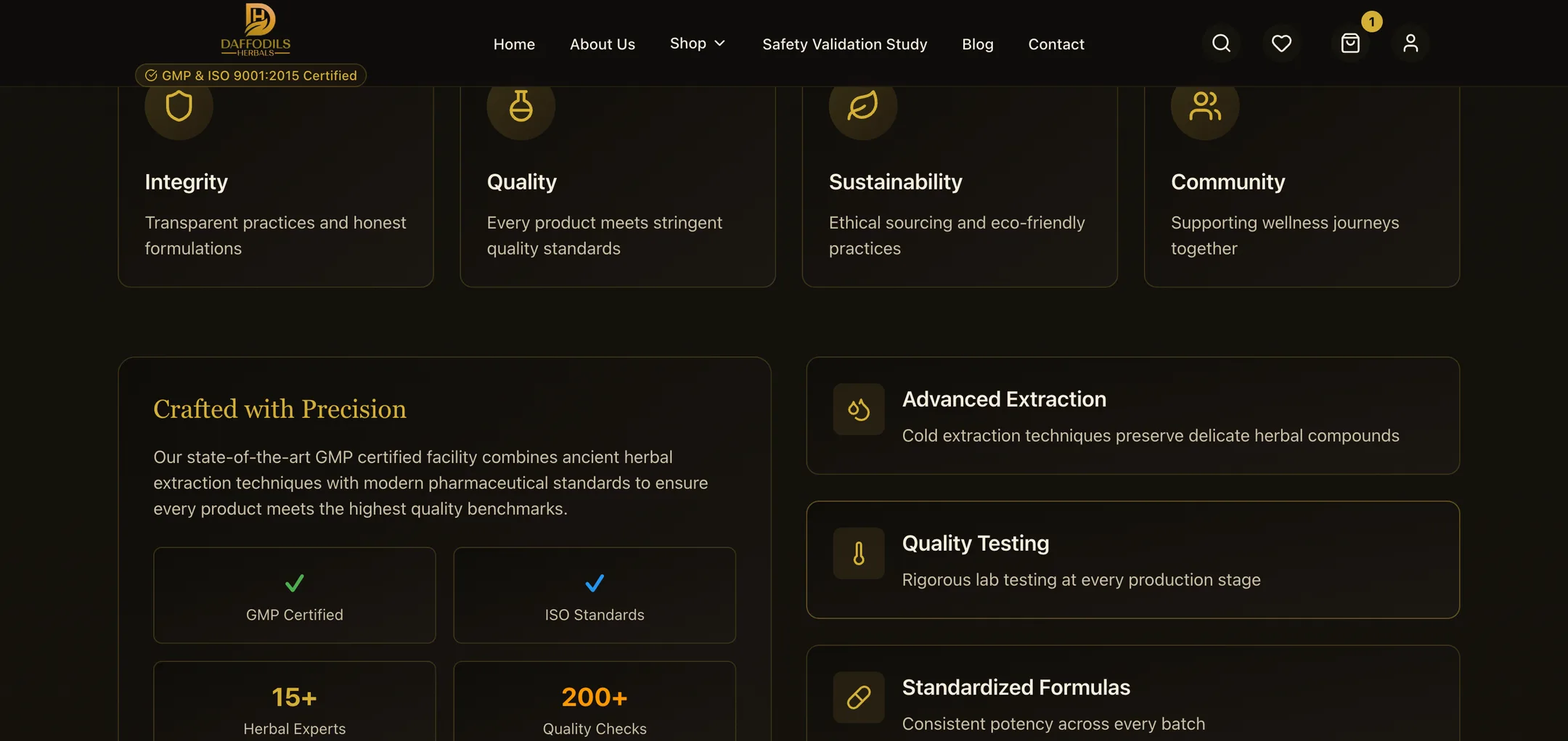Expand the Shop dropdown menu

698,44
